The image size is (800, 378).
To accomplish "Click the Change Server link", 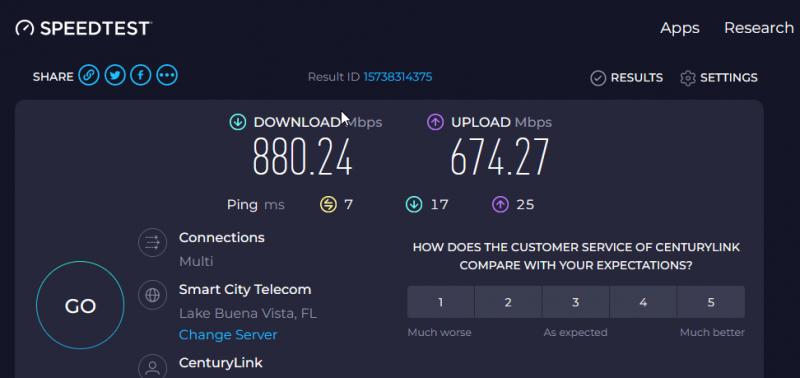I will click(x=228, y=335).
